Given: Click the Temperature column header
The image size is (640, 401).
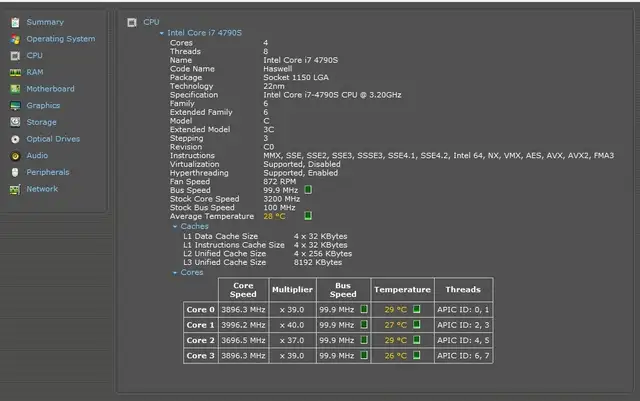Looking at the screenshot, I should click(402, 290).
